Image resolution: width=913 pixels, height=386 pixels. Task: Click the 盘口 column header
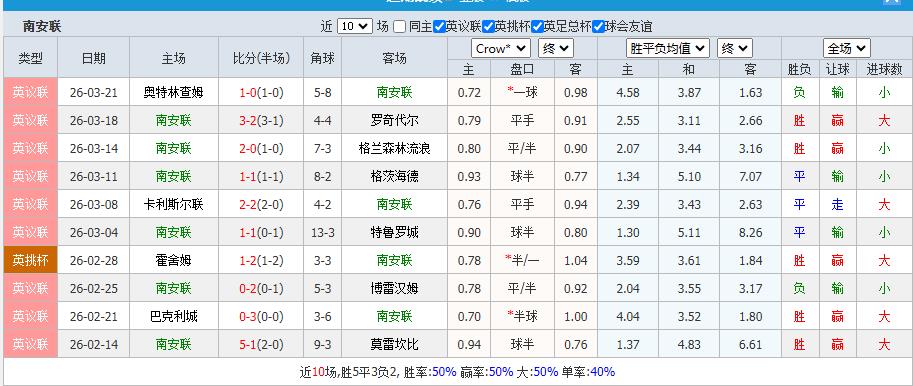coord(522,69)
